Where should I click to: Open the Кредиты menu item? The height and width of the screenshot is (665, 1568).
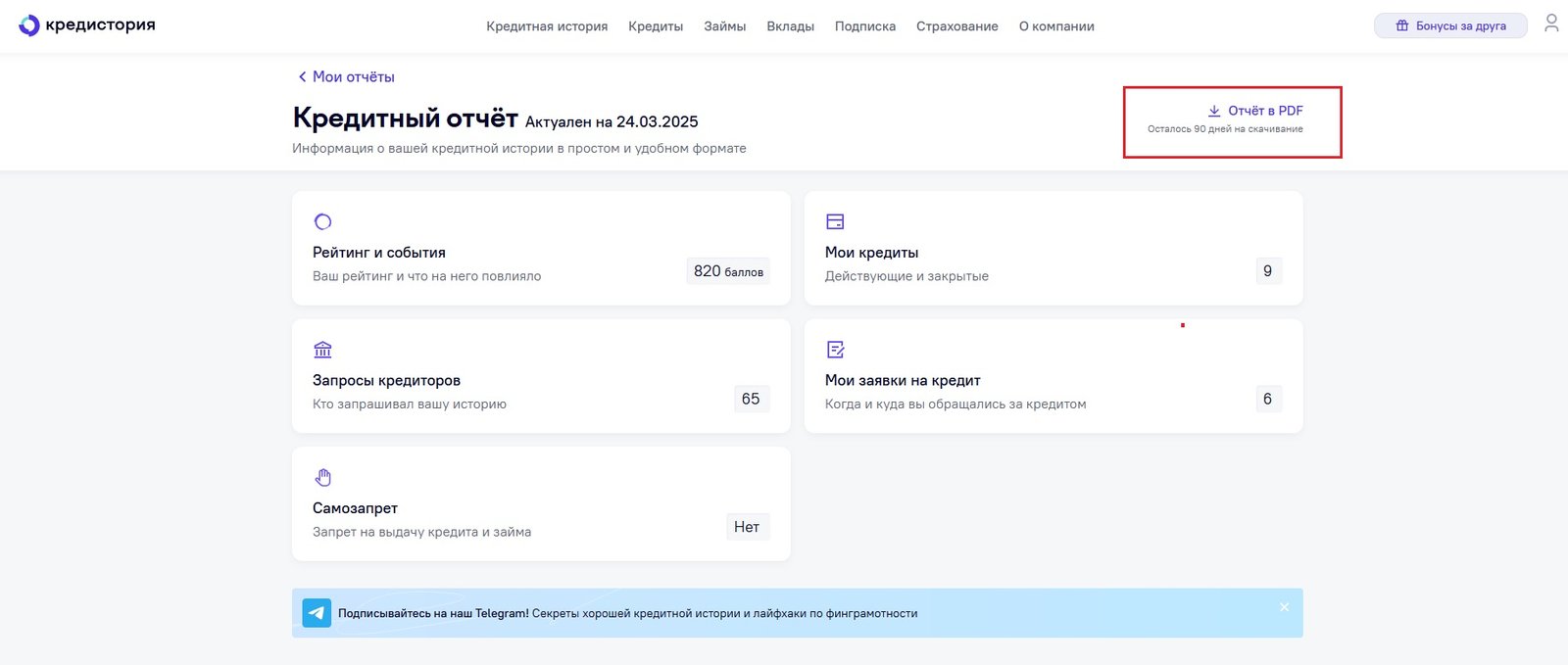click(656, 26)
